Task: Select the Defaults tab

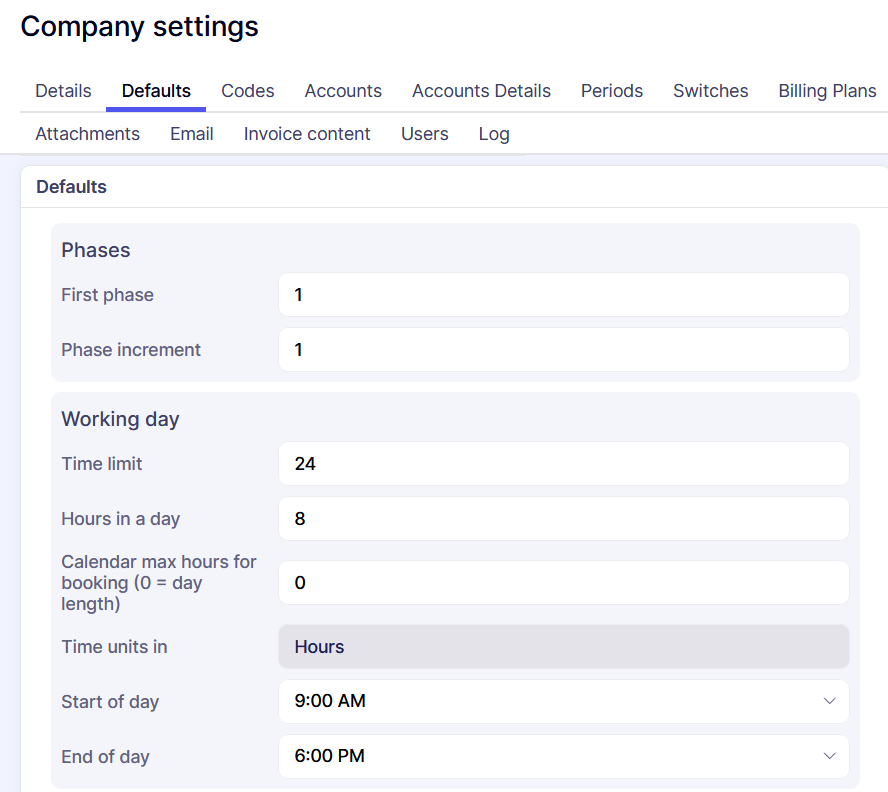Action: [156, 91]
